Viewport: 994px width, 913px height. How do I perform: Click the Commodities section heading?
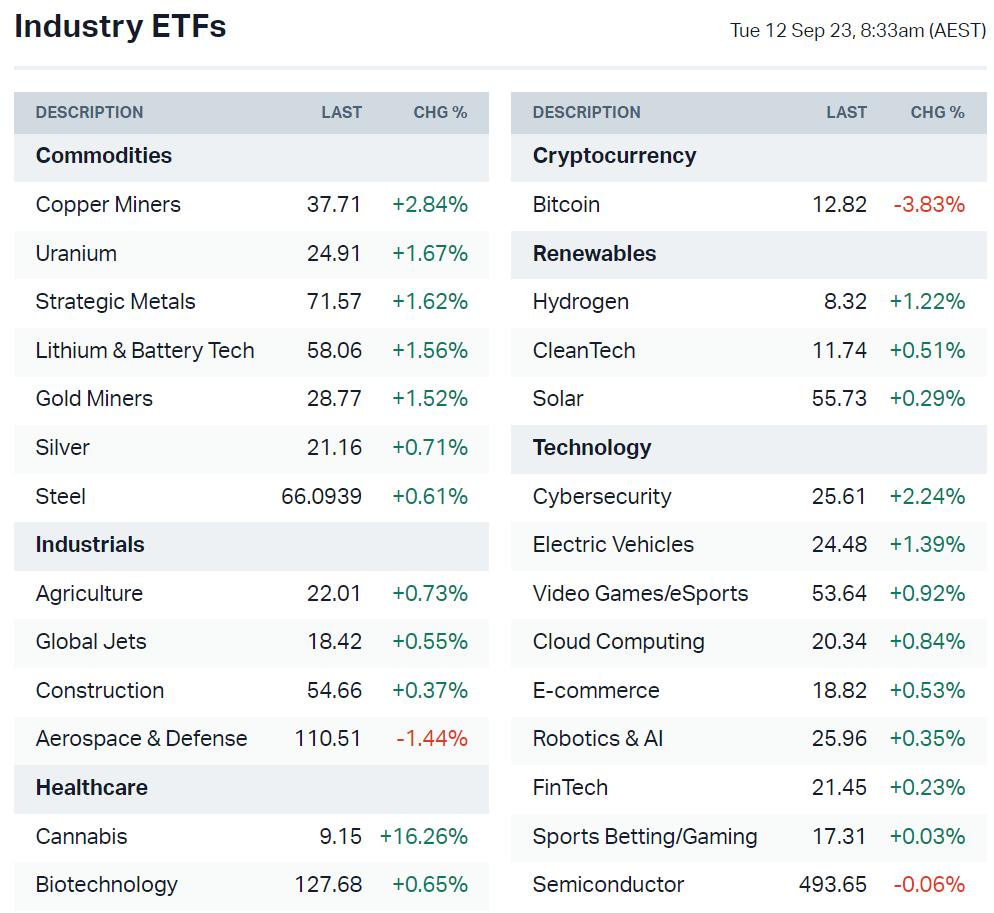coord(104,156)
